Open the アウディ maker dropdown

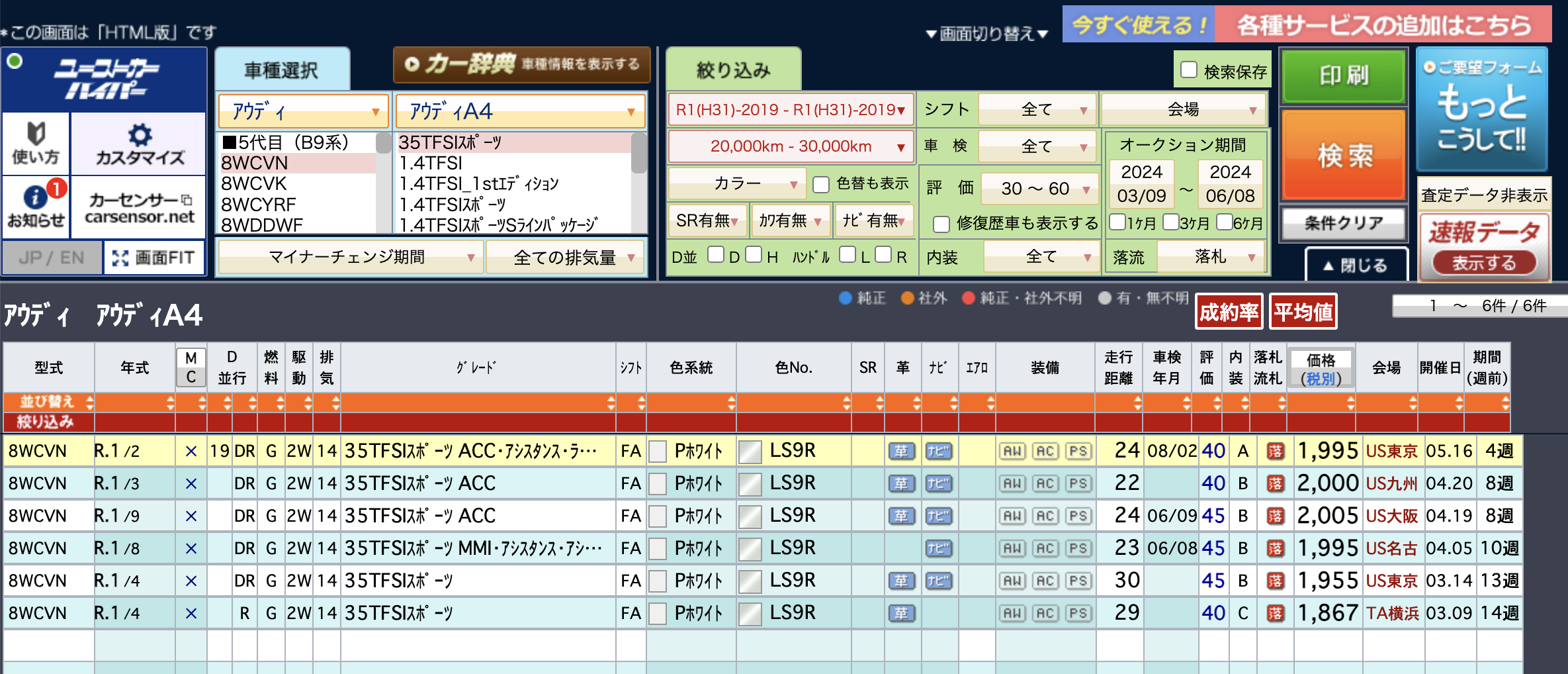[304, 111]
